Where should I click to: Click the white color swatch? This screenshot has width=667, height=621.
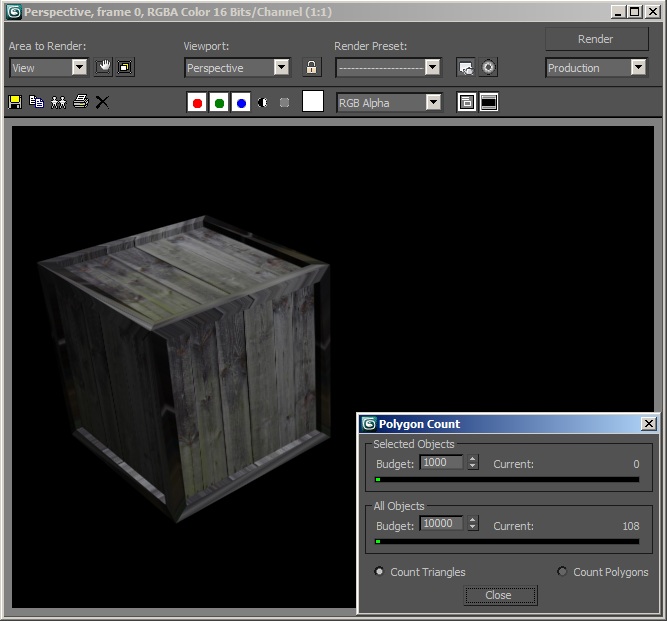[x=313, y=102]
